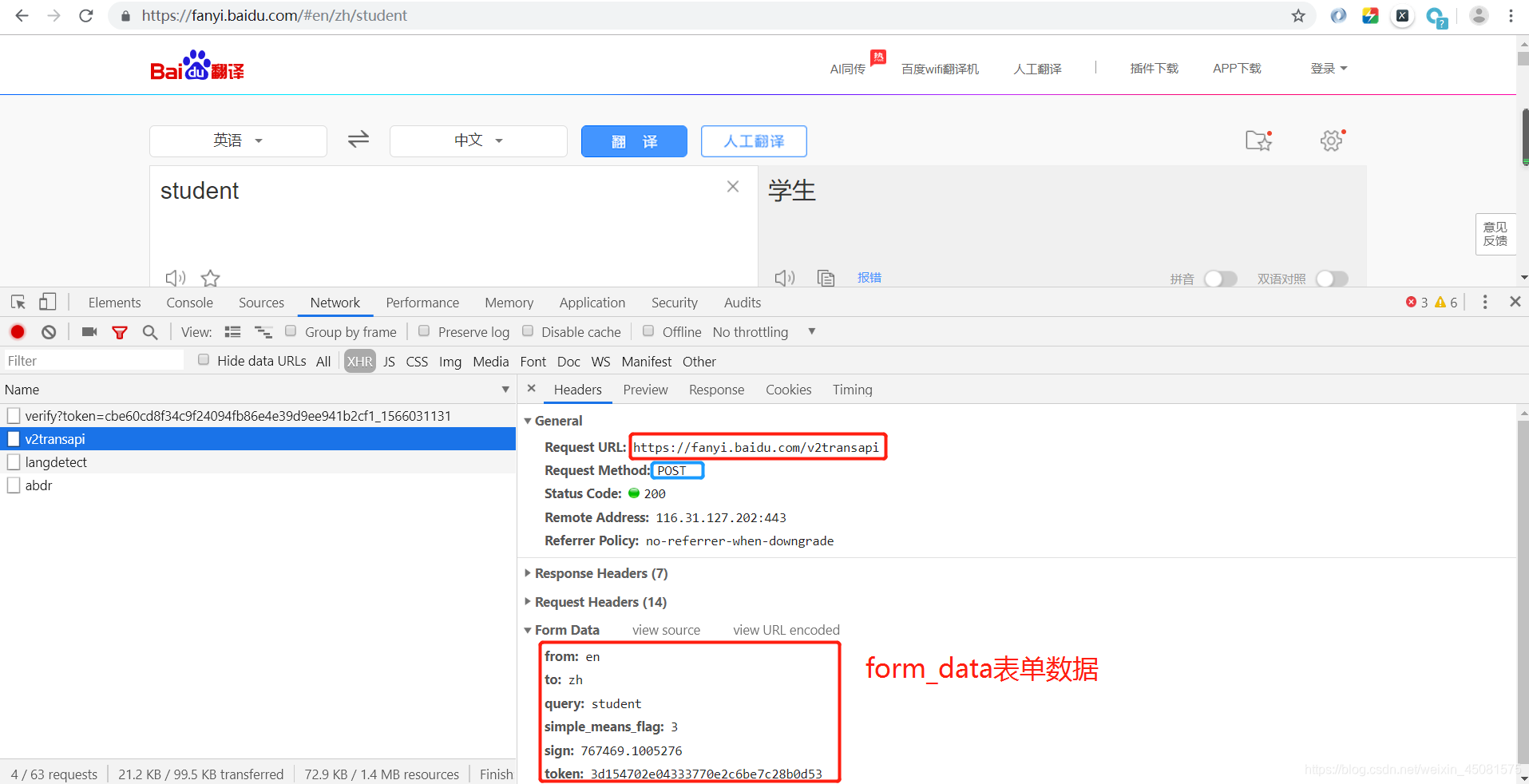Bookmark this page with the star icon
The width and height of the screenshot is (1529, 784).
pos(1298,15)
